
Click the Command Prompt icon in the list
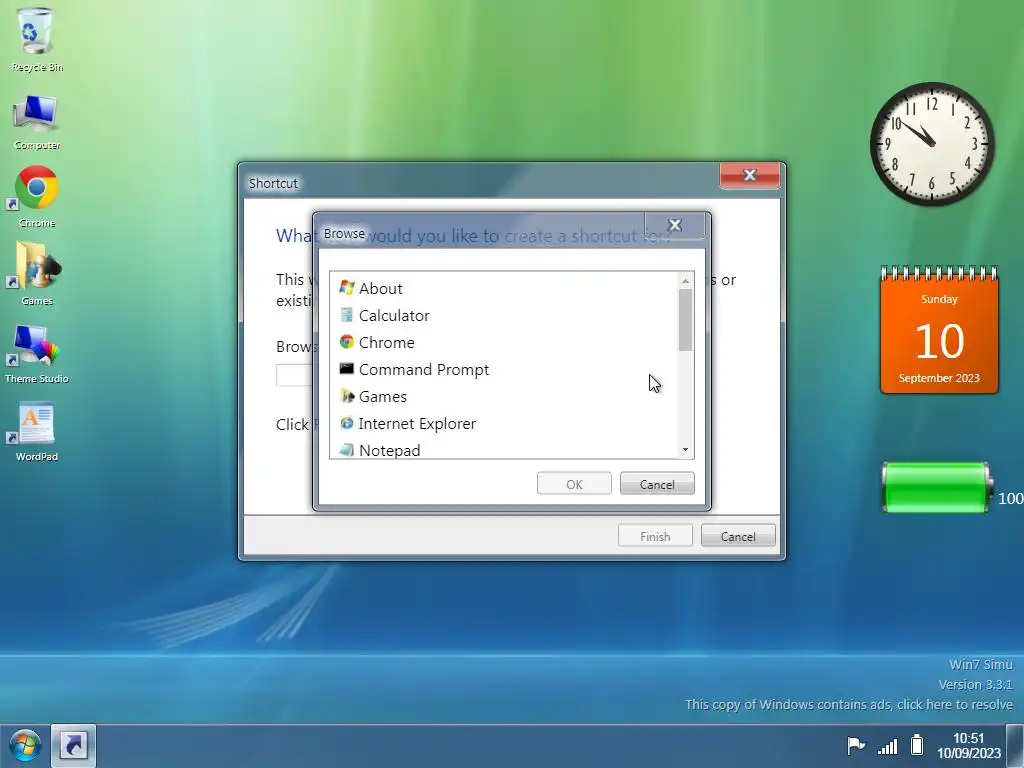[x=347, y=369]
